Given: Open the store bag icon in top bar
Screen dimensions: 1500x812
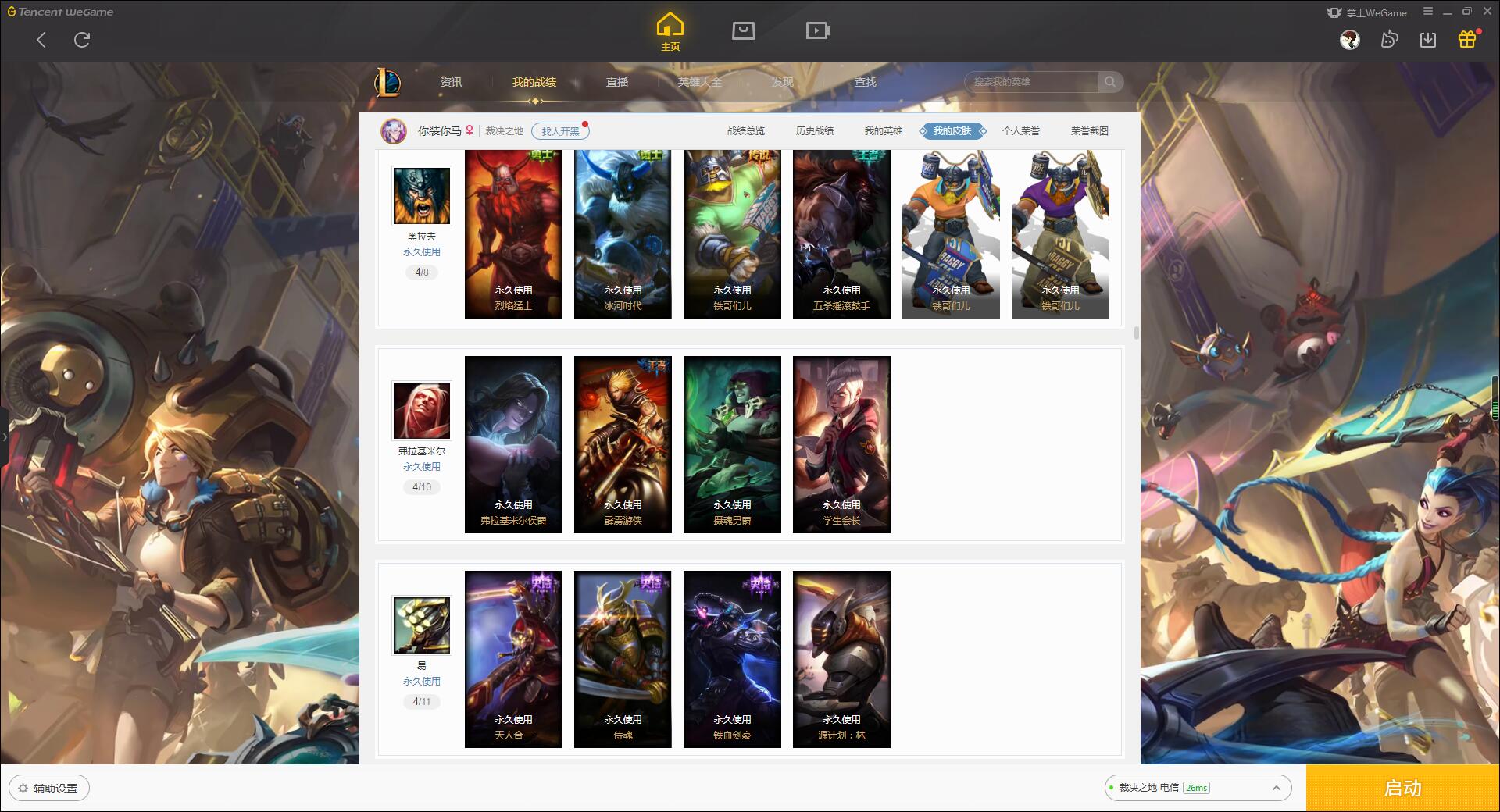Looking at the screenshot, I should tap(743, 30).
